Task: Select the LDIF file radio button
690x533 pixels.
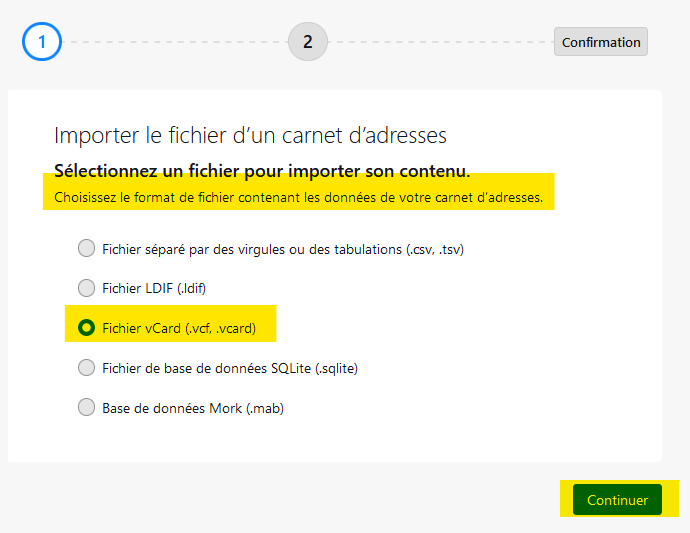Action: (x=87, y=288)
